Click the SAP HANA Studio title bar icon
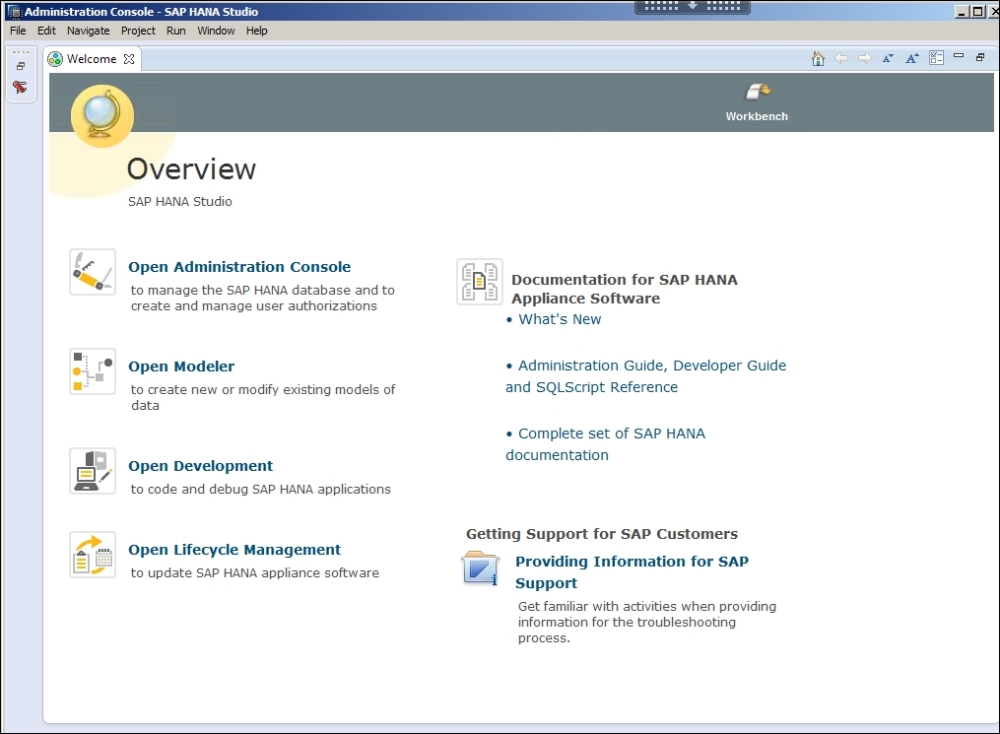 click(x=14, y=11)
